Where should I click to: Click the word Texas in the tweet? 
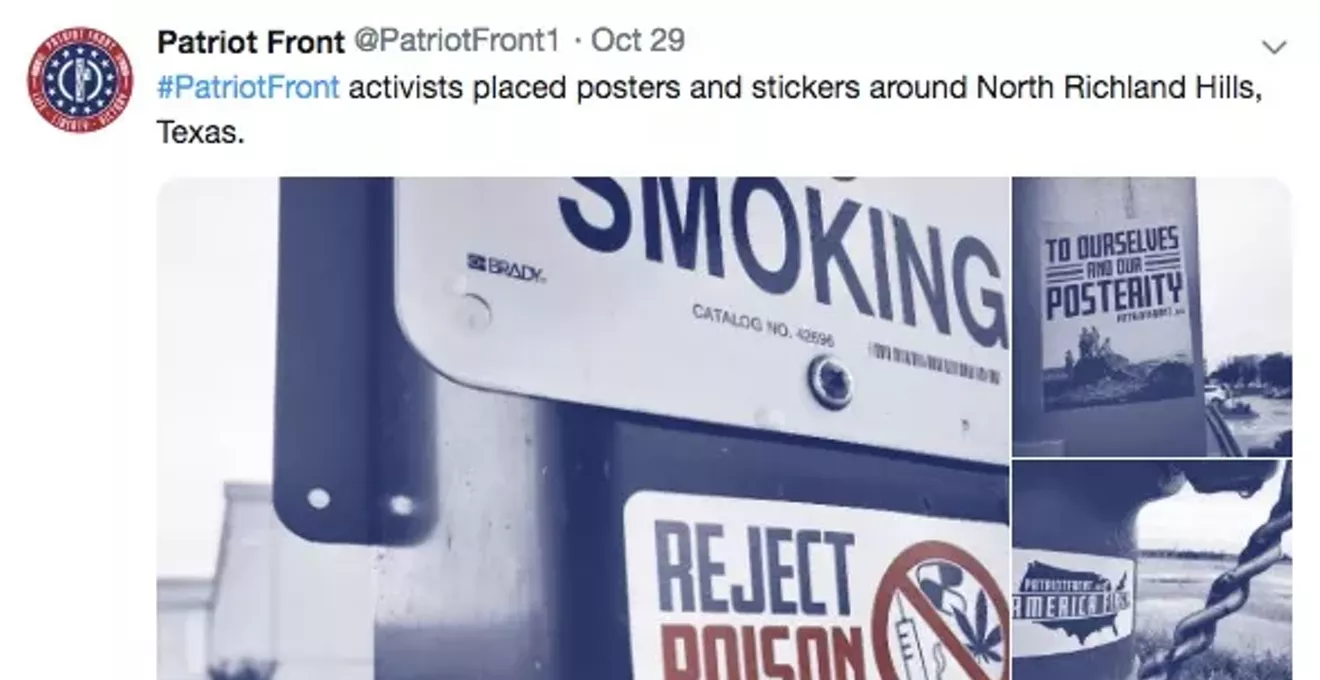click(x=201, y=132)
